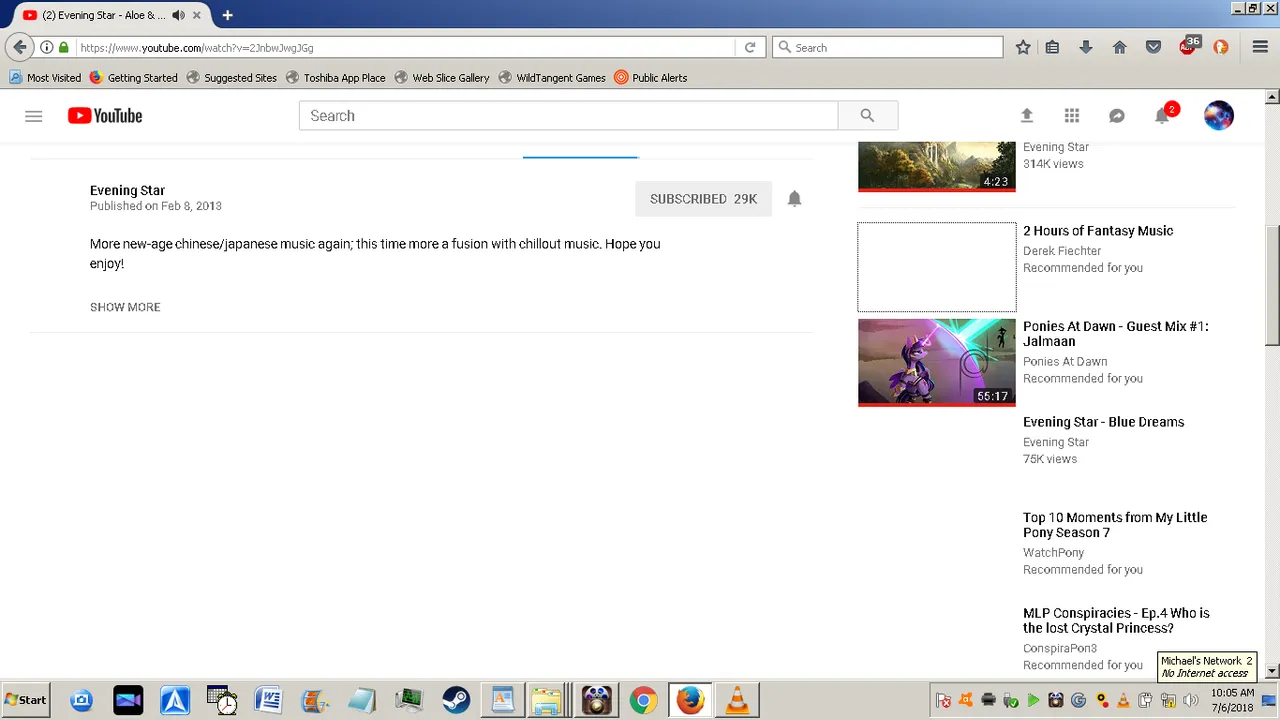
Task: Open the Public Alerts bookmark
Action: tap(651, 77)
